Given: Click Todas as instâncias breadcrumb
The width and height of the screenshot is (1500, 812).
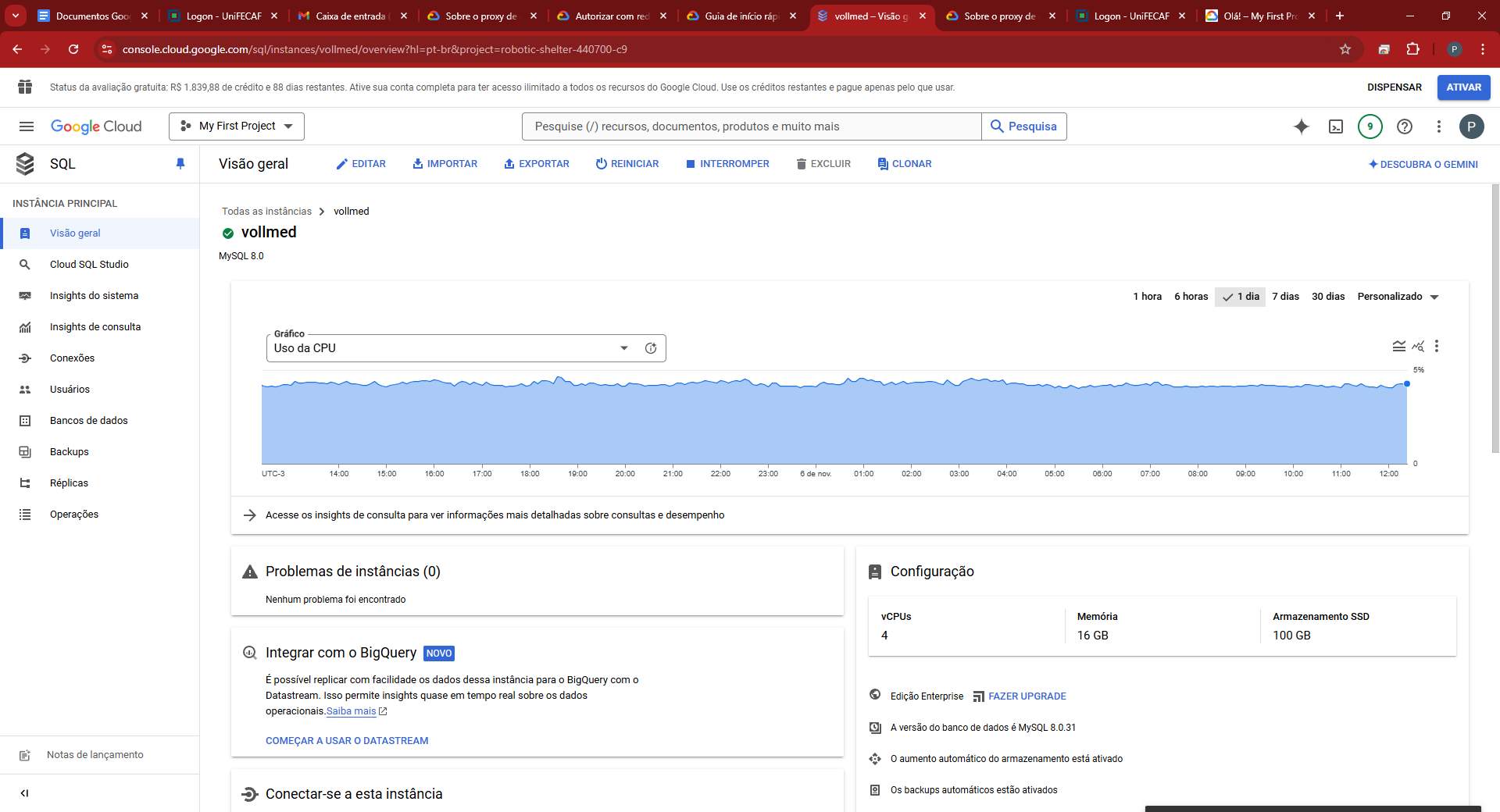Looking at the screenshot, I should (x=266, y=212).
